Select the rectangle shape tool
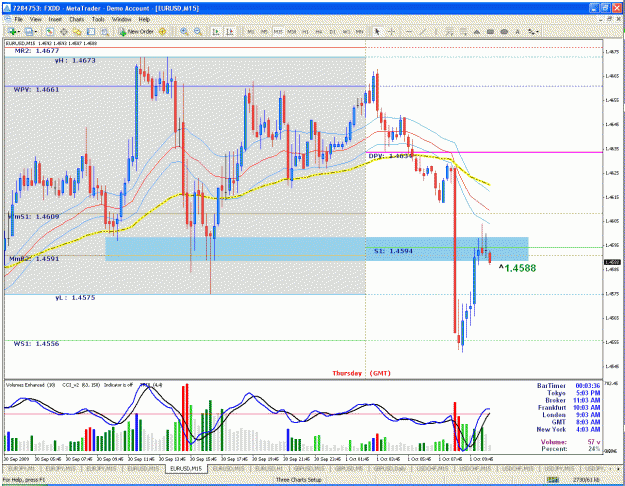Image resolution: width=625 pixels, height=486 pixels. (490, 31)
